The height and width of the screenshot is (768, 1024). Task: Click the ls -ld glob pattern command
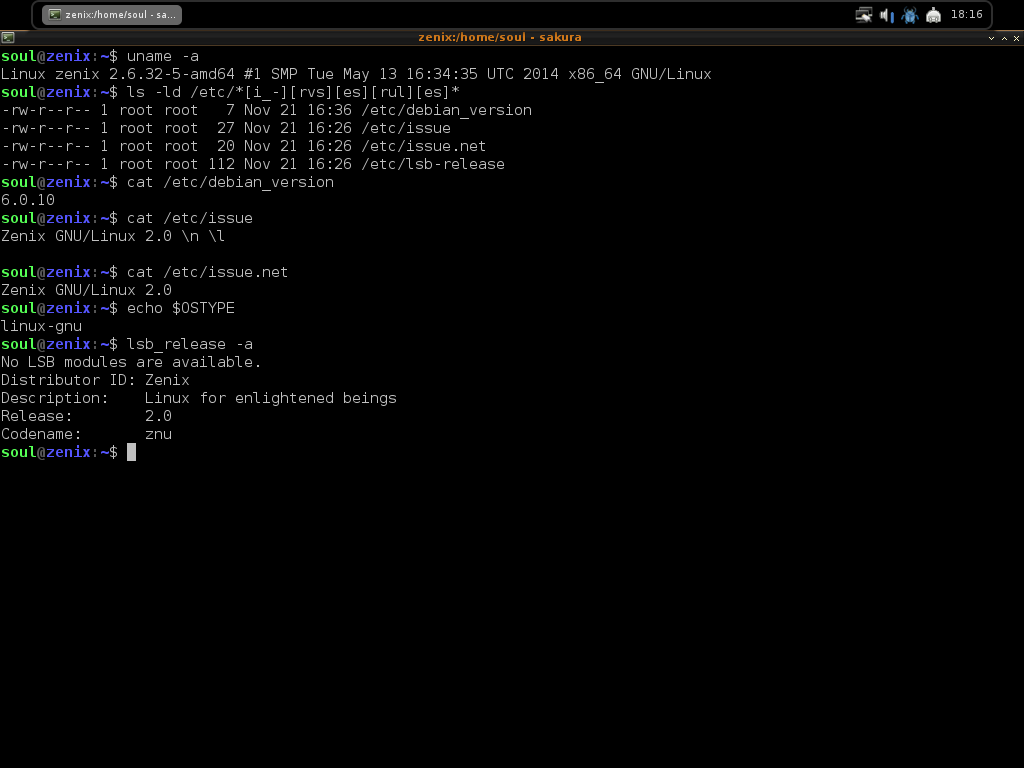pyautogui.click(x=293, y=92)
